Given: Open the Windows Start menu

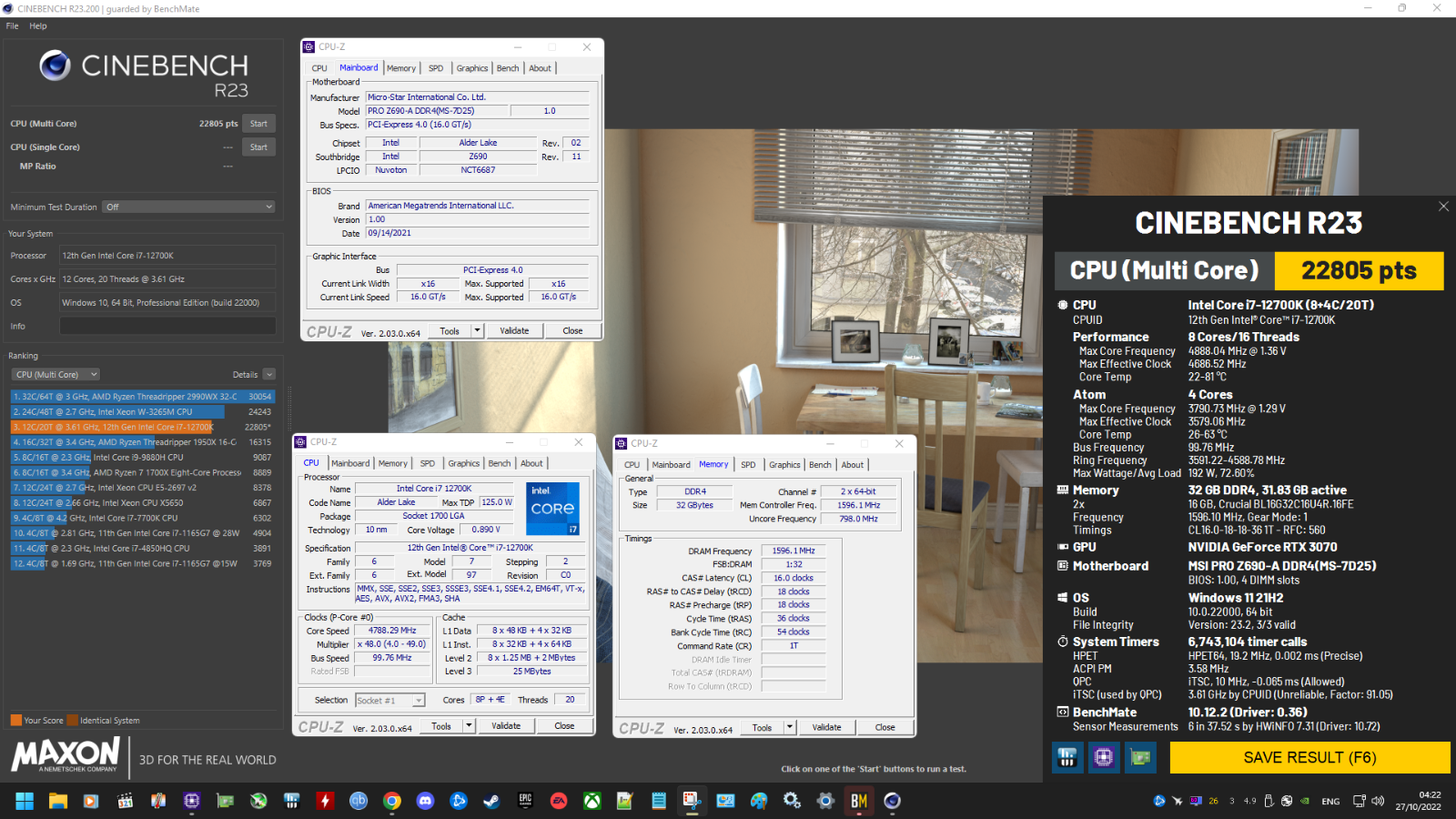Looking at the screenshot, I should tap(25, 801).
